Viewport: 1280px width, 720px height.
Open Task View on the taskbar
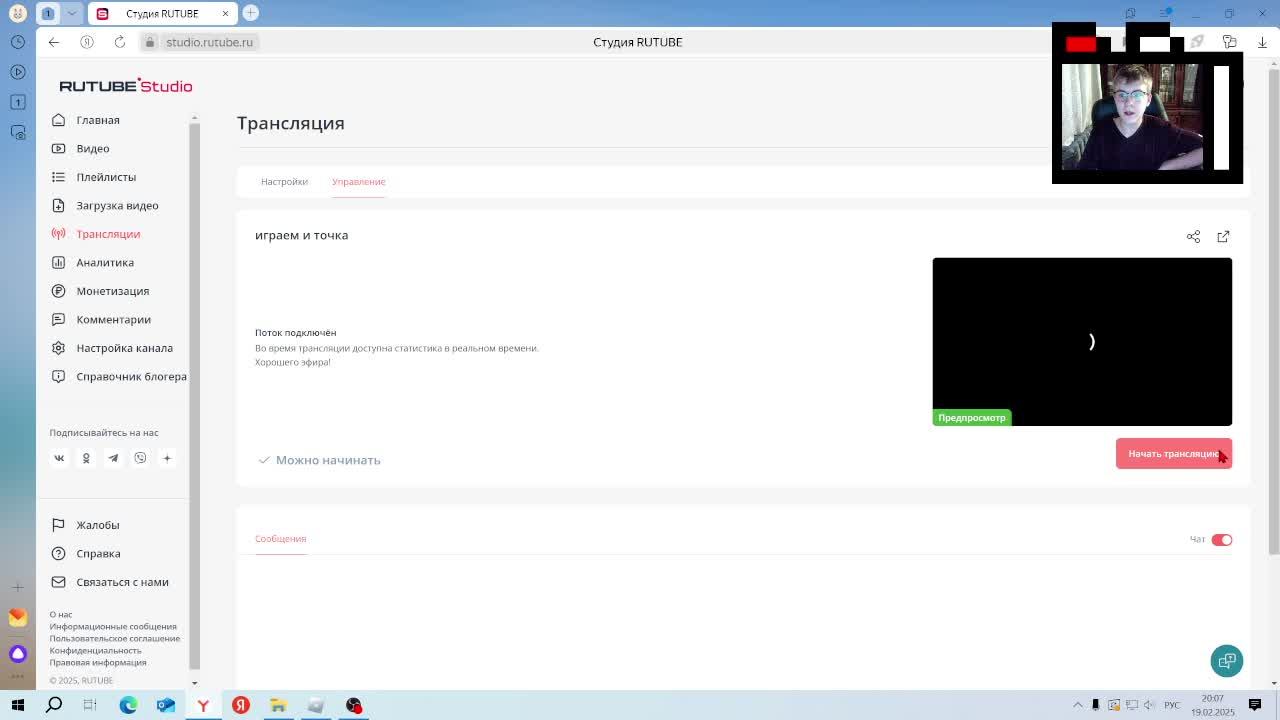tap(90, 705)
